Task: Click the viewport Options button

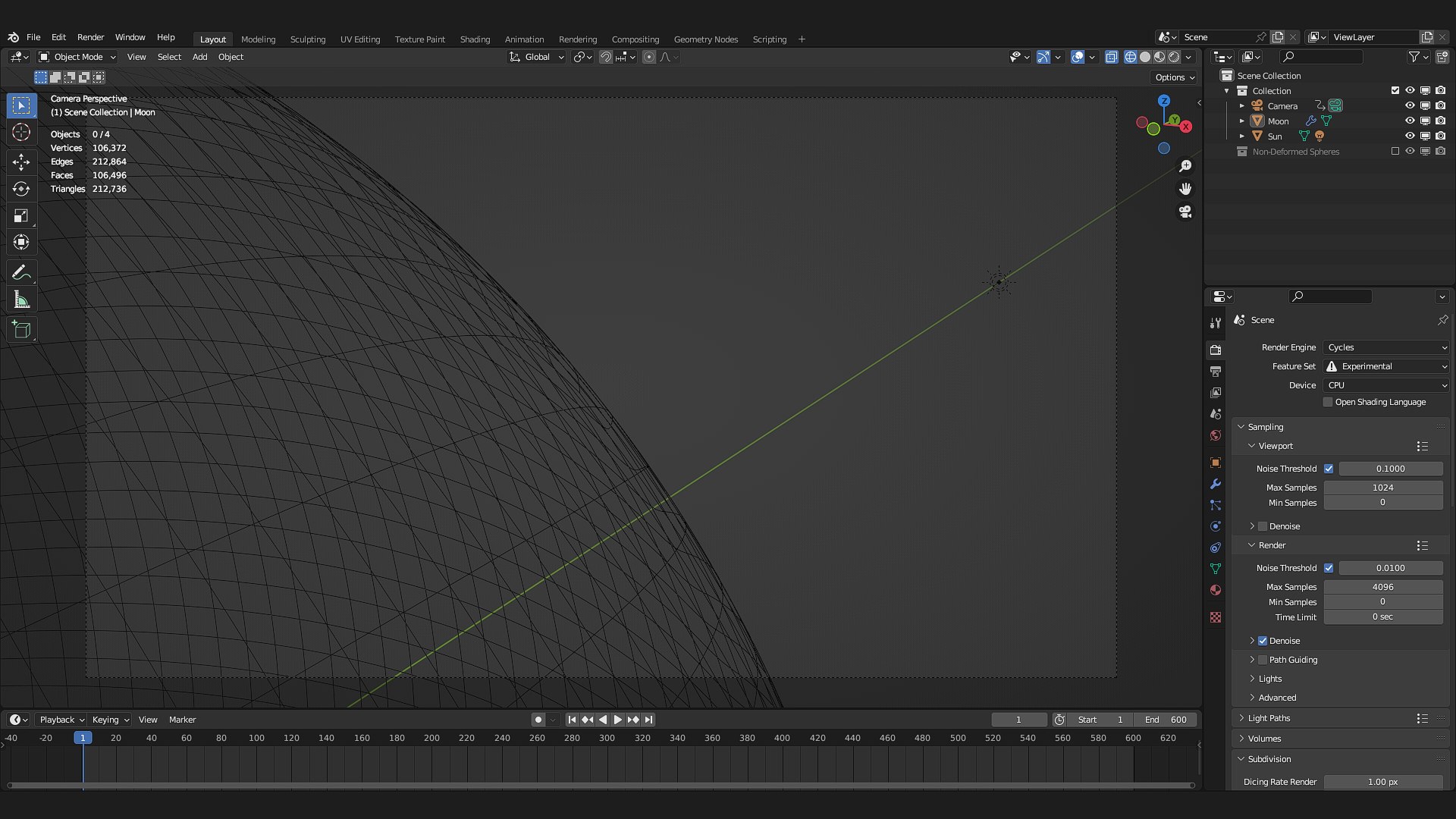Action: (x=1174, y=77)
